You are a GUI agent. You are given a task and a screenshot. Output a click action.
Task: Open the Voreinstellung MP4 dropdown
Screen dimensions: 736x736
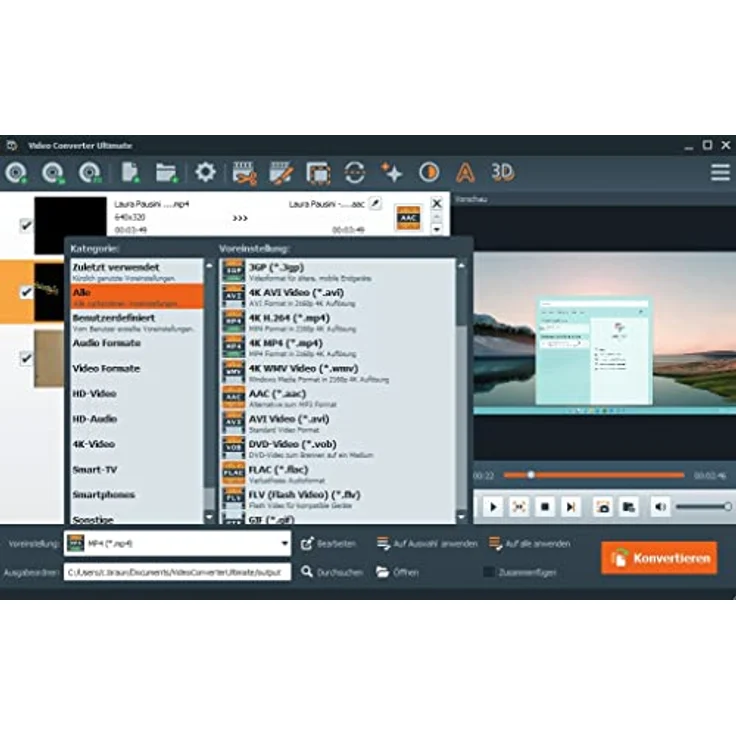[x=177, y=543]
